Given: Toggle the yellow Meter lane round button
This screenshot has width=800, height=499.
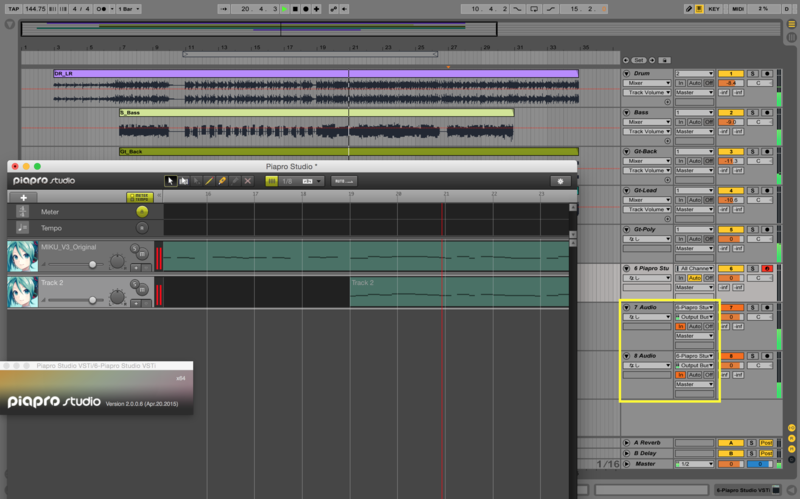Looking at the screenshot, I should click(x=142, y=211).
